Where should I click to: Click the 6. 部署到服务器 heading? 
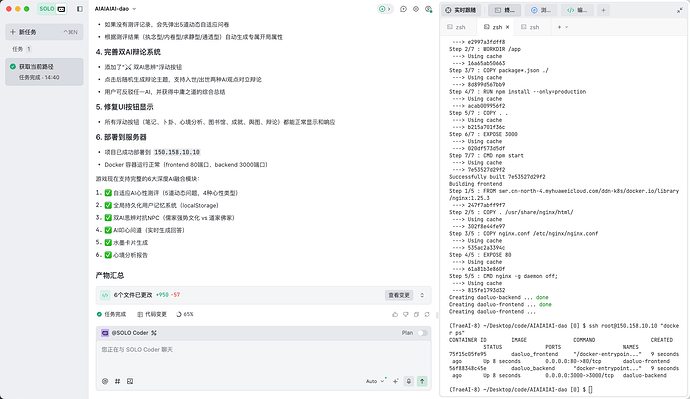tap(121, 137)
